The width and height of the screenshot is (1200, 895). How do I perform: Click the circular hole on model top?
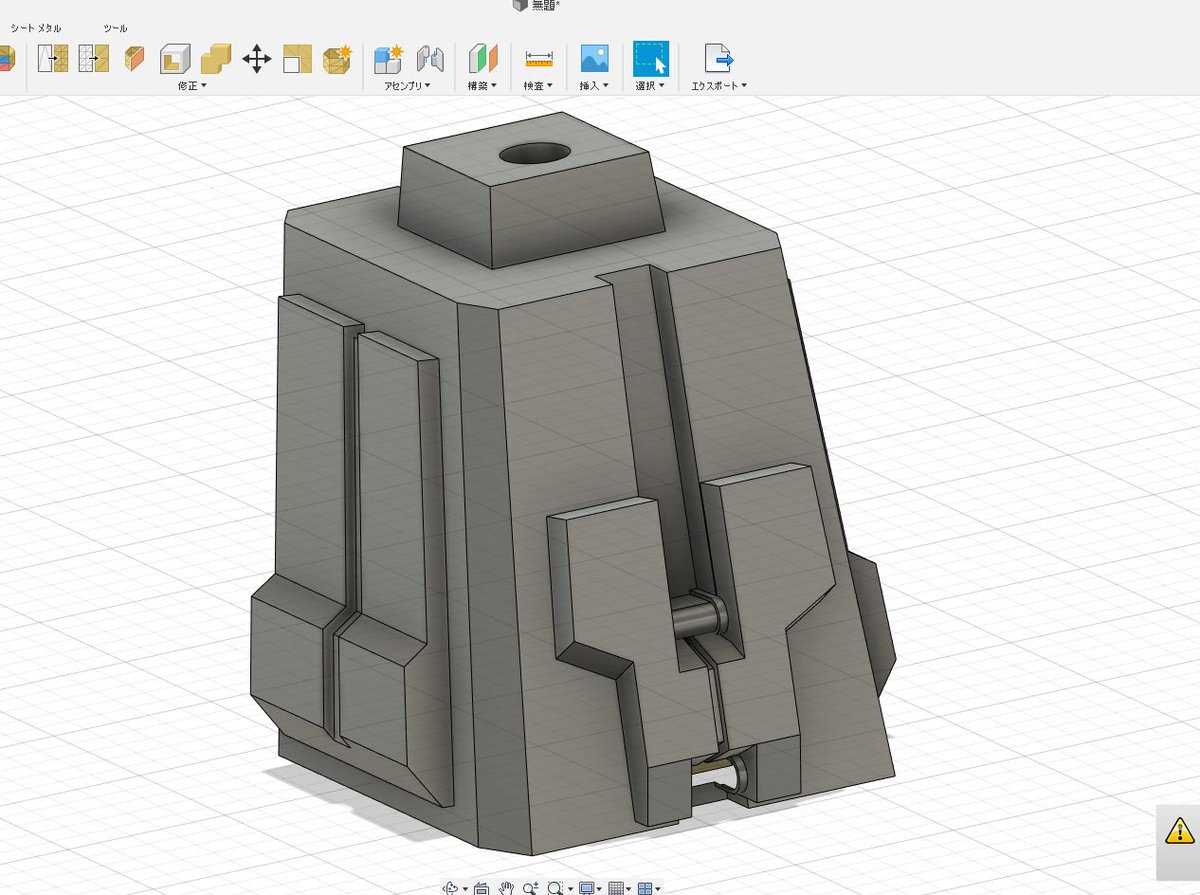pyautogui.click(x=535, y=155)
